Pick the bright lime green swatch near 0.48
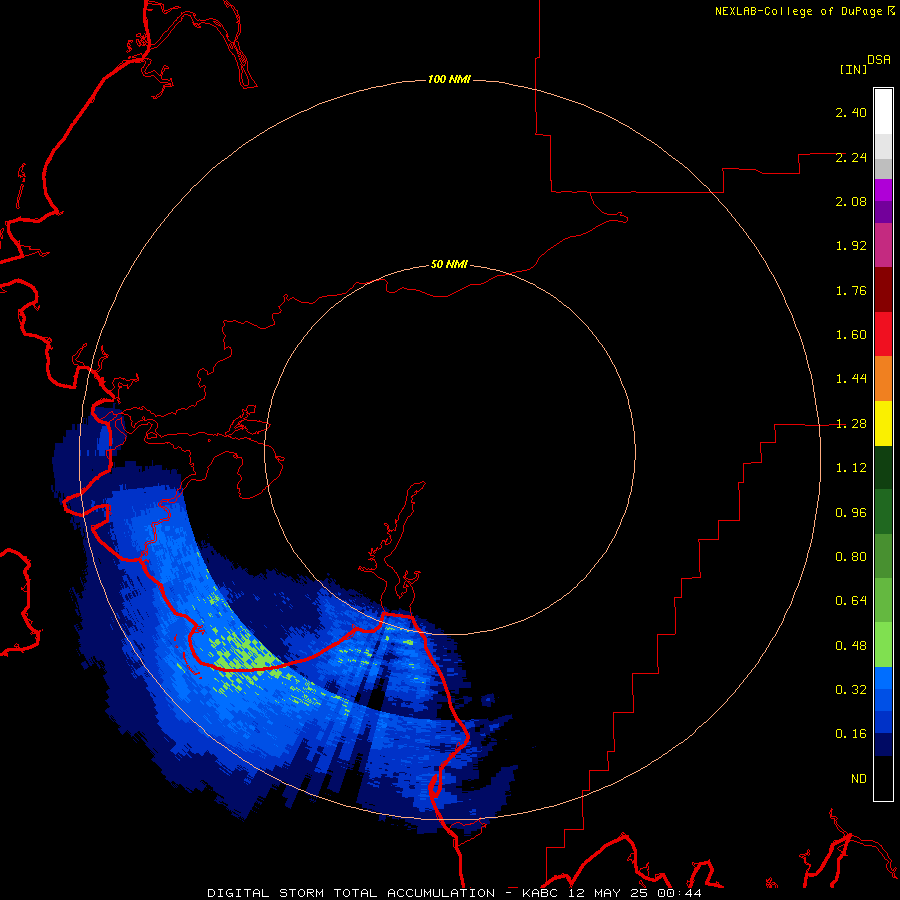Viewport: 900px width, 900px height. 883,645
